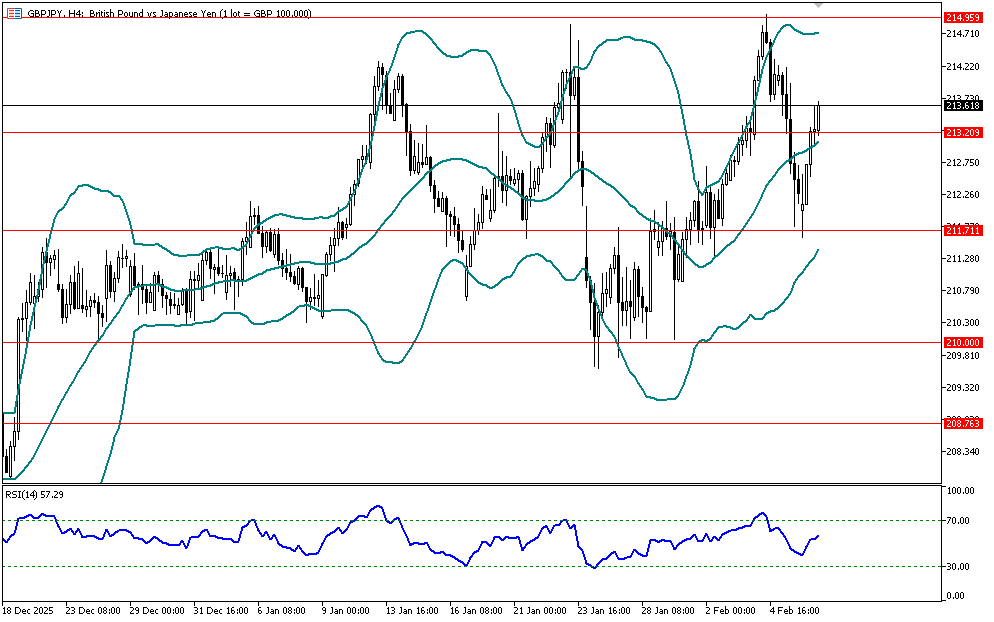
Task: Select the 214.959 red price label
Action: click(x=962, y=18)
